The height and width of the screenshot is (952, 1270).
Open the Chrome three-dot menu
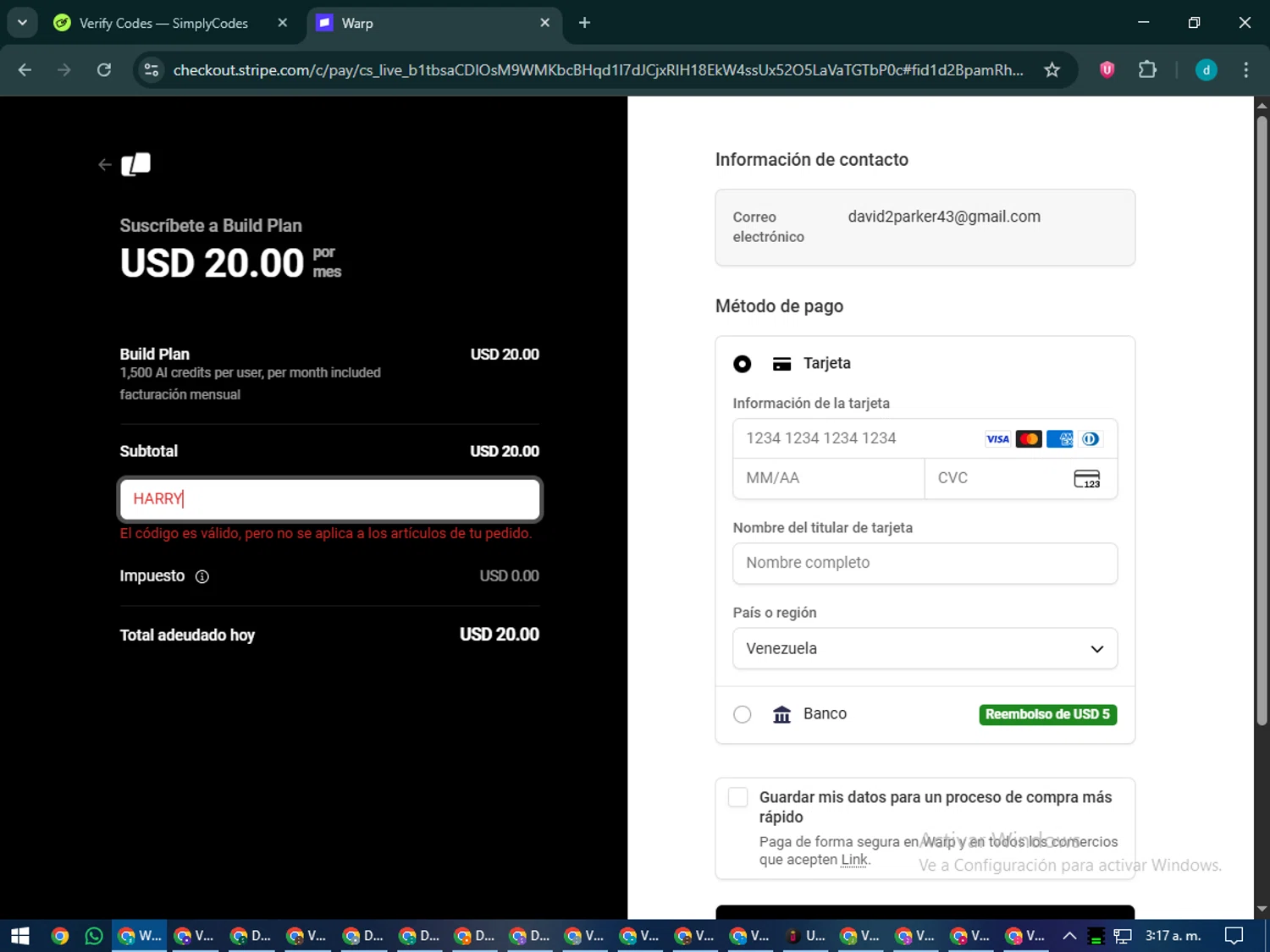pyautogui.click(x=1245, y=70)
